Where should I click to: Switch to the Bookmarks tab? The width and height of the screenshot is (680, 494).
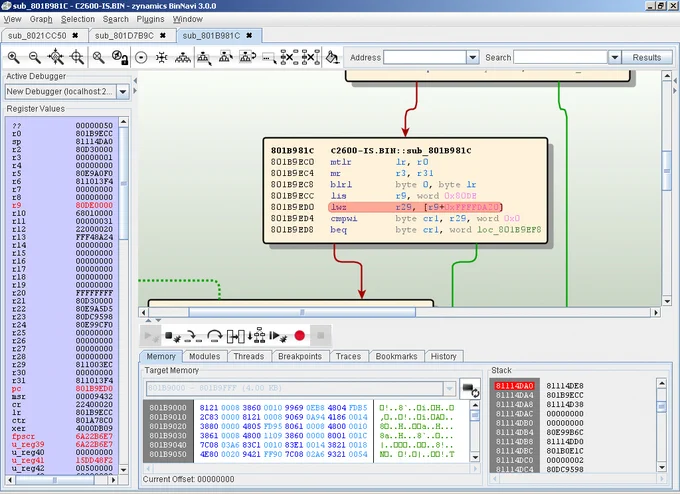tap(396, 356)
